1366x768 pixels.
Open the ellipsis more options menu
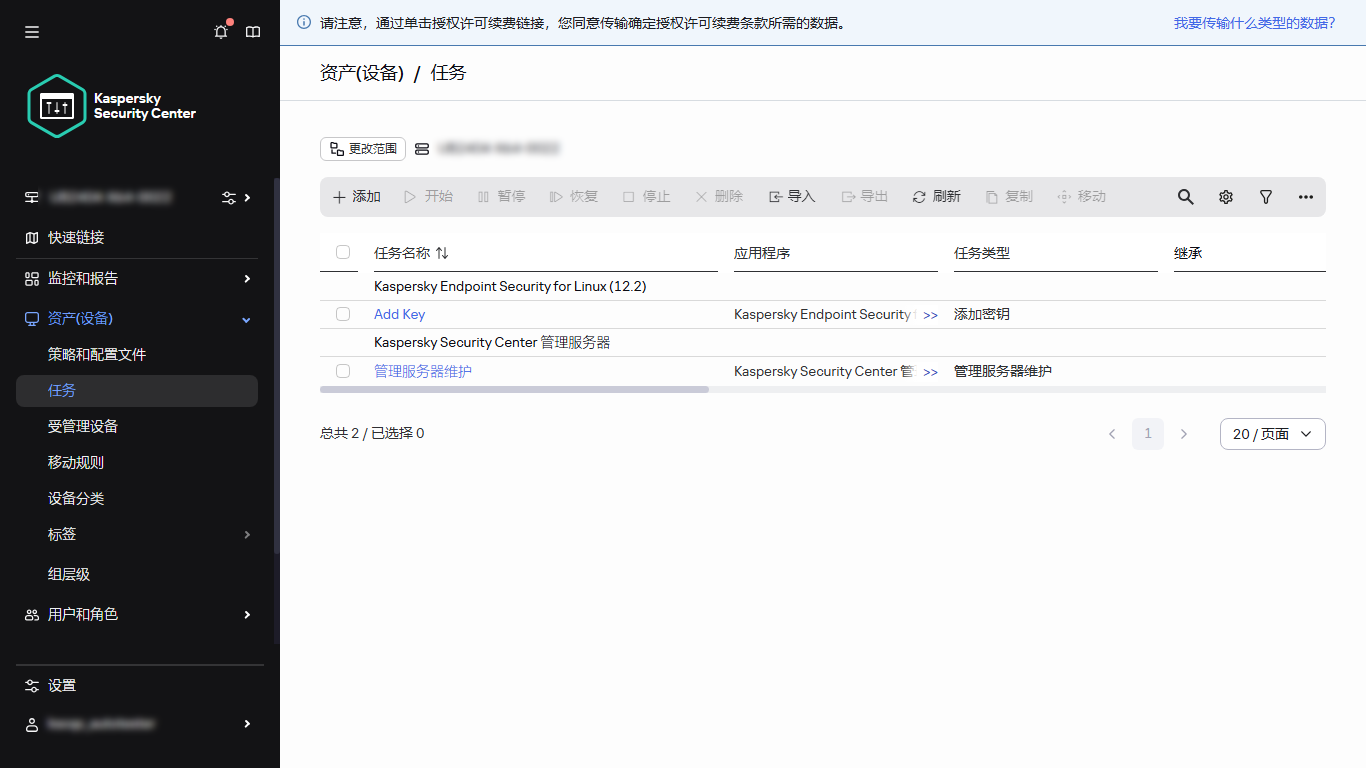[1306, 196]
